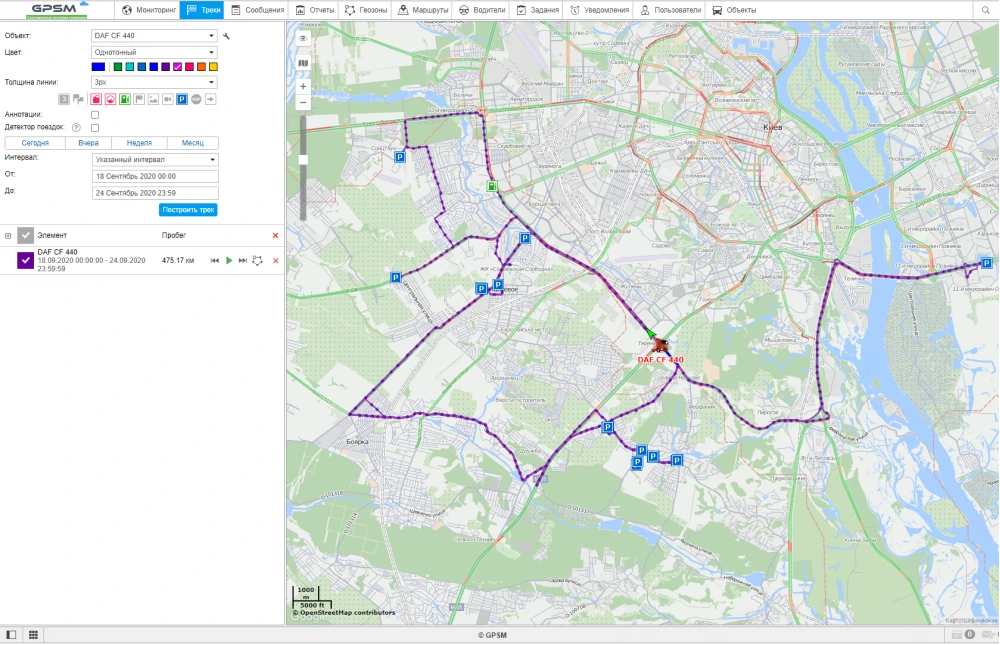The width and height of the screenshot is (1000, 645).
Task: Toggle the fuel filling marker icon
Action: [125, 99]
